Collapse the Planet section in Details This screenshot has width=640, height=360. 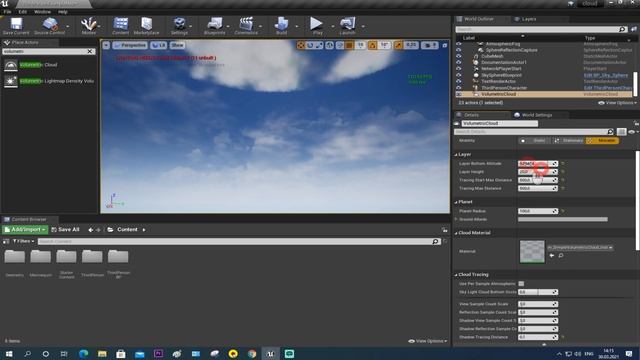click(x=456, y=202)
